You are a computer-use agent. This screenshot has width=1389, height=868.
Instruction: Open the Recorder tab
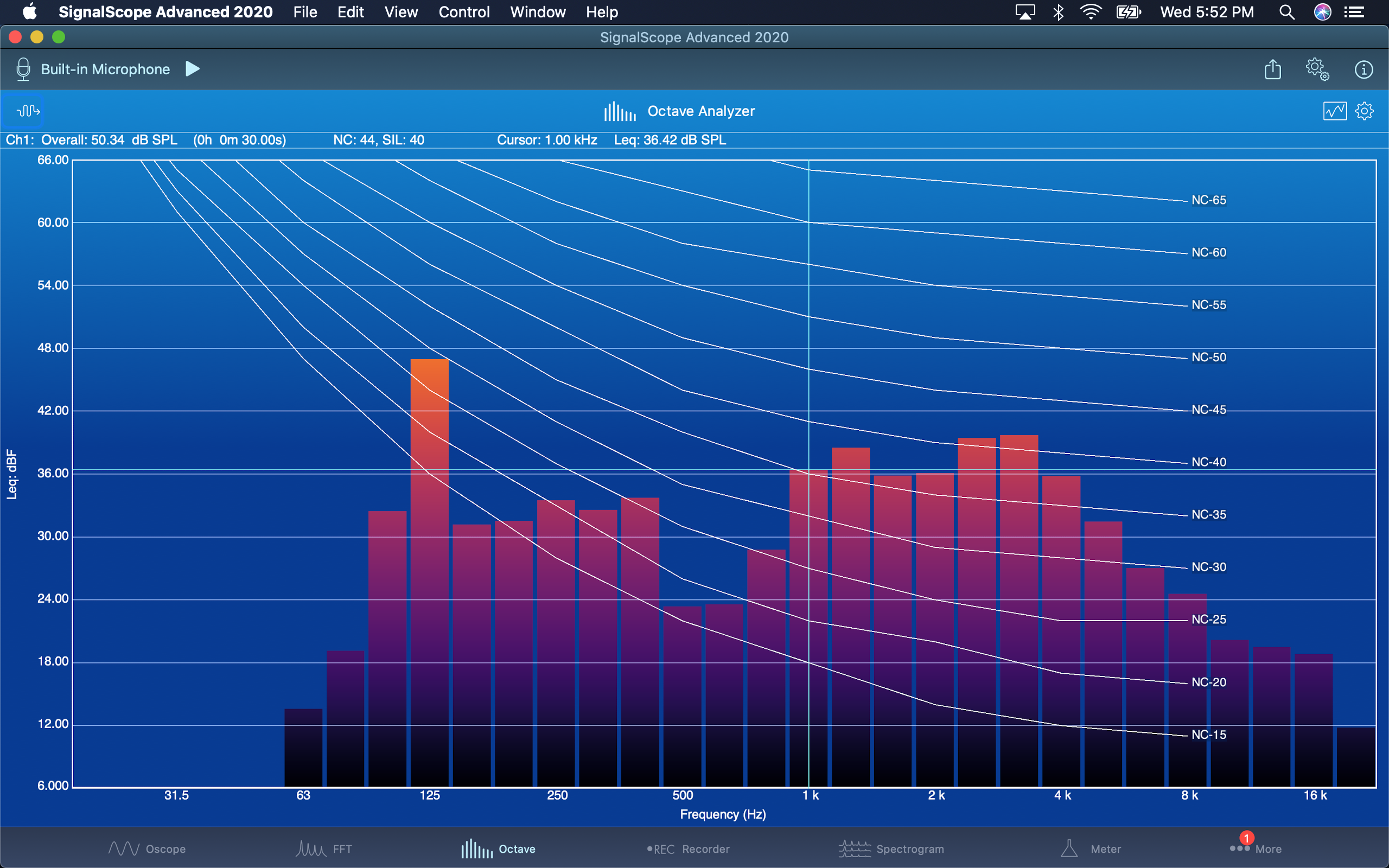pos(688,848)
